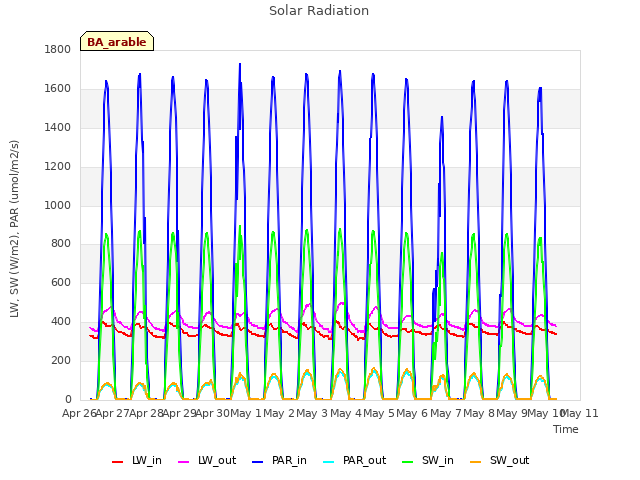Click the red LW_in legend swatch

pos(118,462)
